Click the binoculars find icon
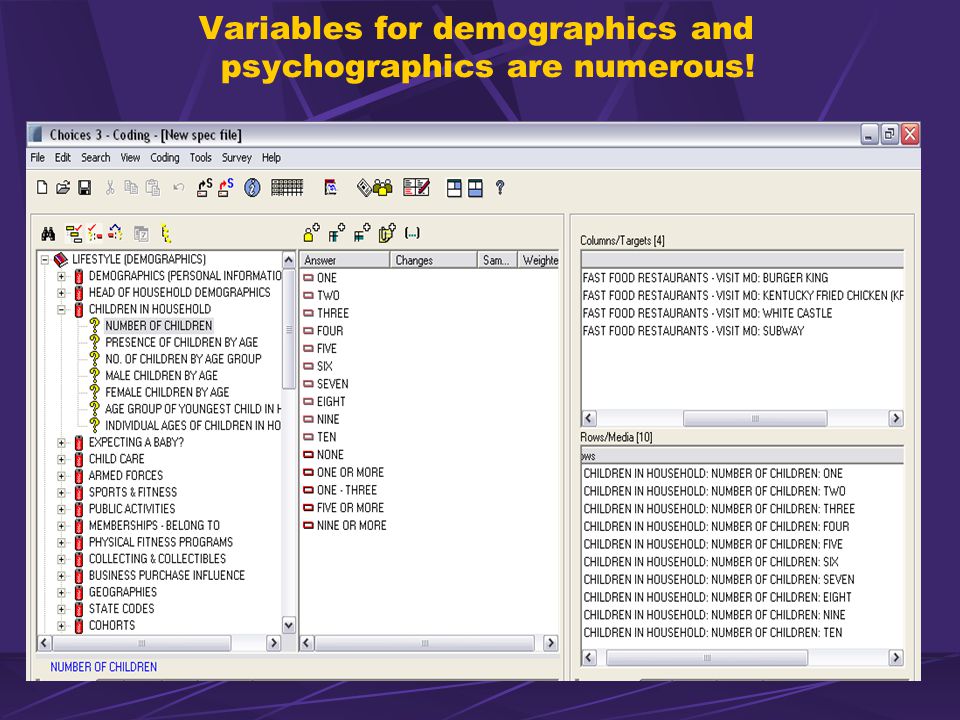 pos(48,234)
